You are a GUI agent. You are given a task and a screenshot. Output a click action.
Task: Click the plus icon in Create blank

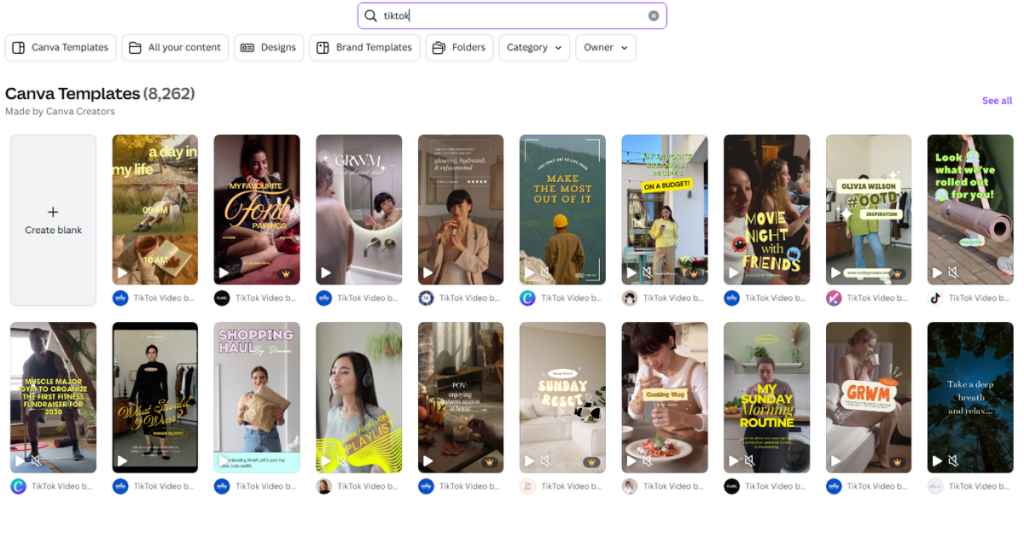[x=53, y=212]
